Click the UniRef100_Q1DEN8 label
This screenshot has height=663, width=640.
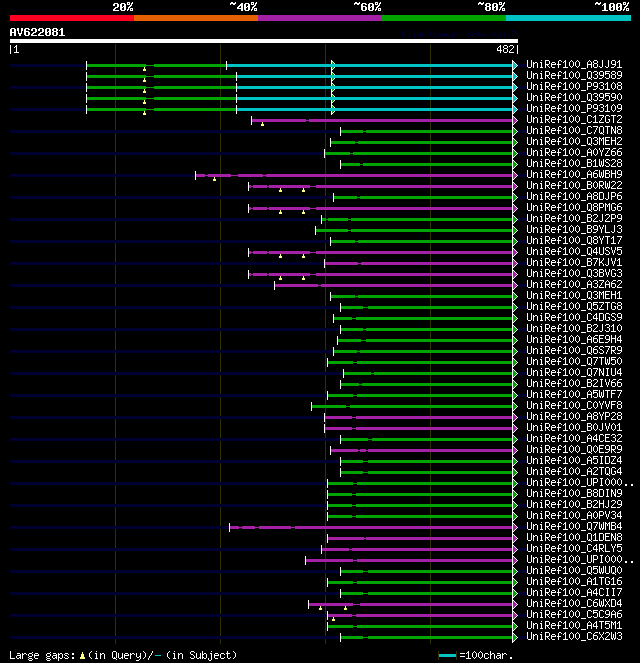(574, 537)
